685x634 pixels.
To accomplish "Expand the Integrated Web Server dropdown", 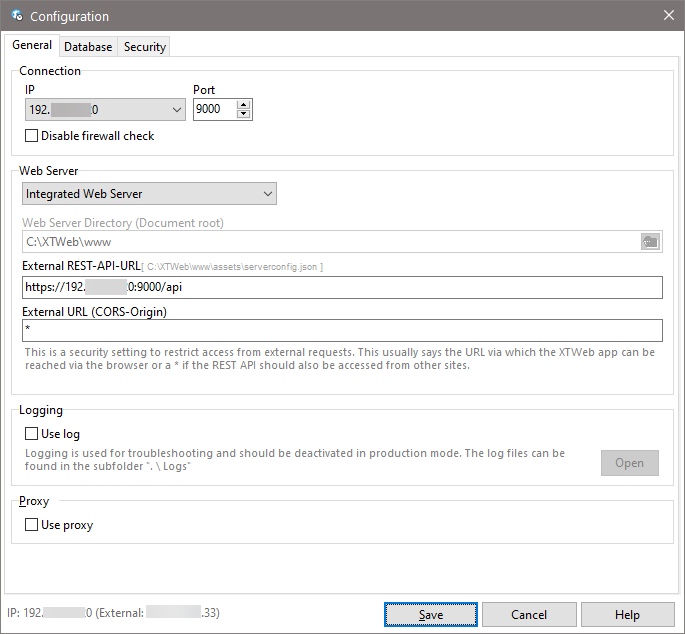I will click(266, 194).
